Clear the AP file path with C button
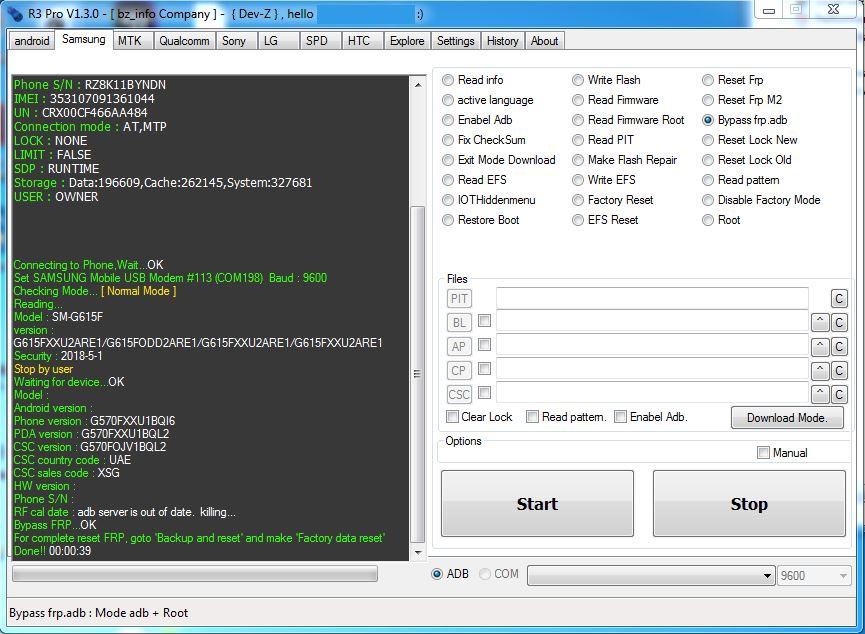Viewport: 865px width, 634px height. point(839,347)
